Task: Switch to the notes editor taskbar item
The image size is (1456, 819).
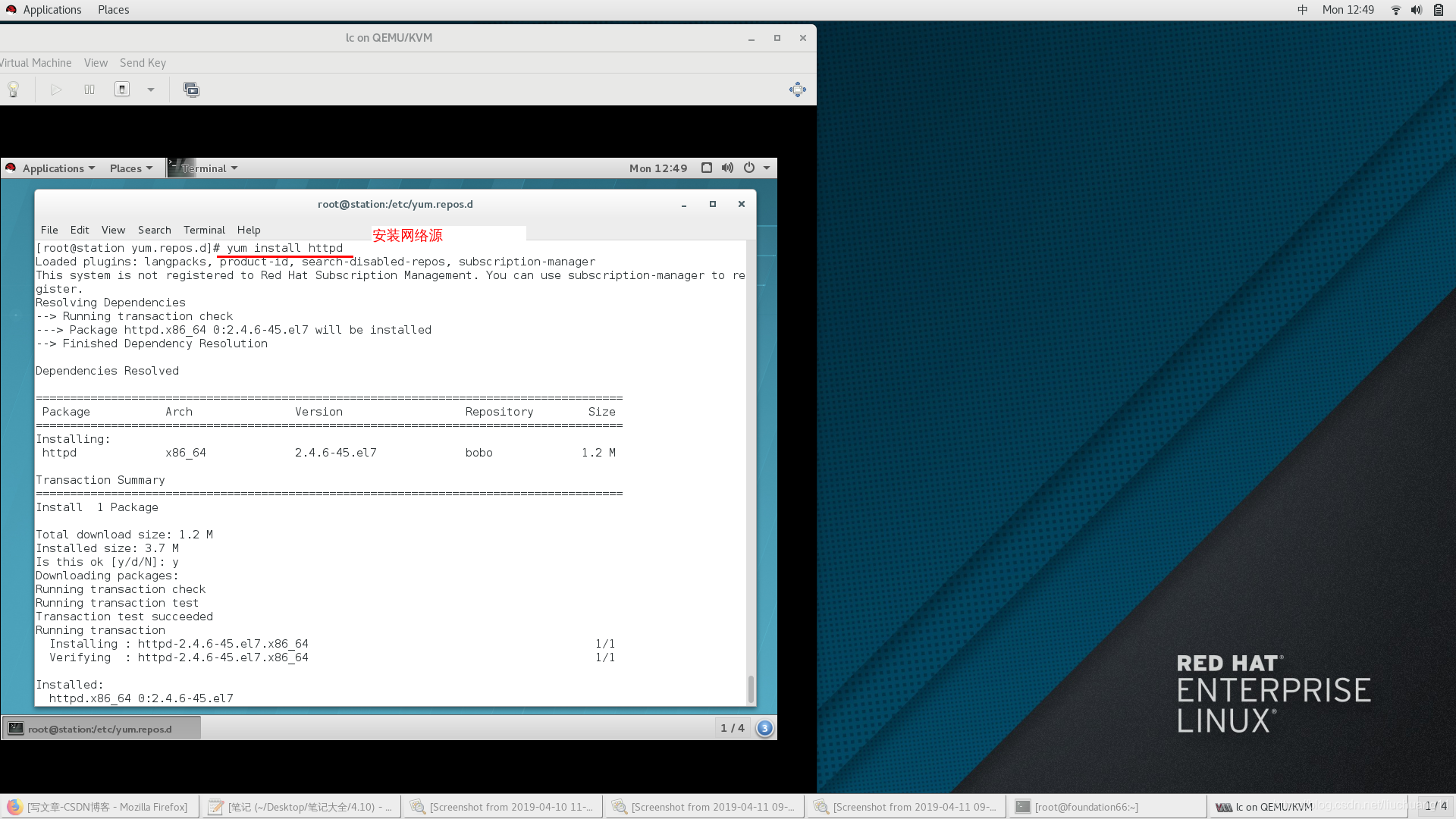Action: [x=300, y=807]
